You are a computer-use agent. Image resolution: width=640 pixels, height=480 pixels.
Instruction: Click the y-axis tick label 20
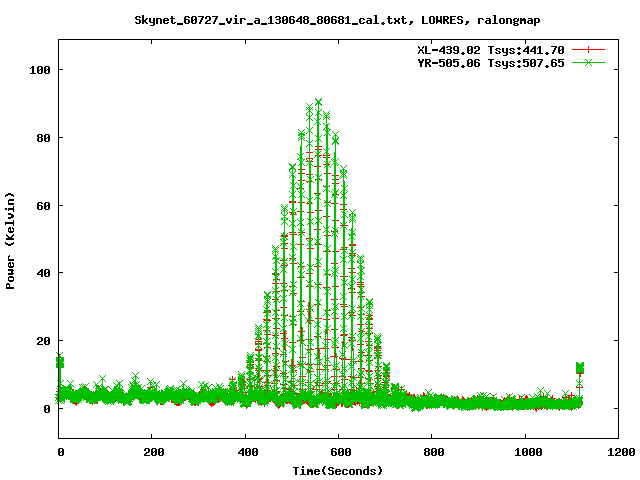(43, 341)
